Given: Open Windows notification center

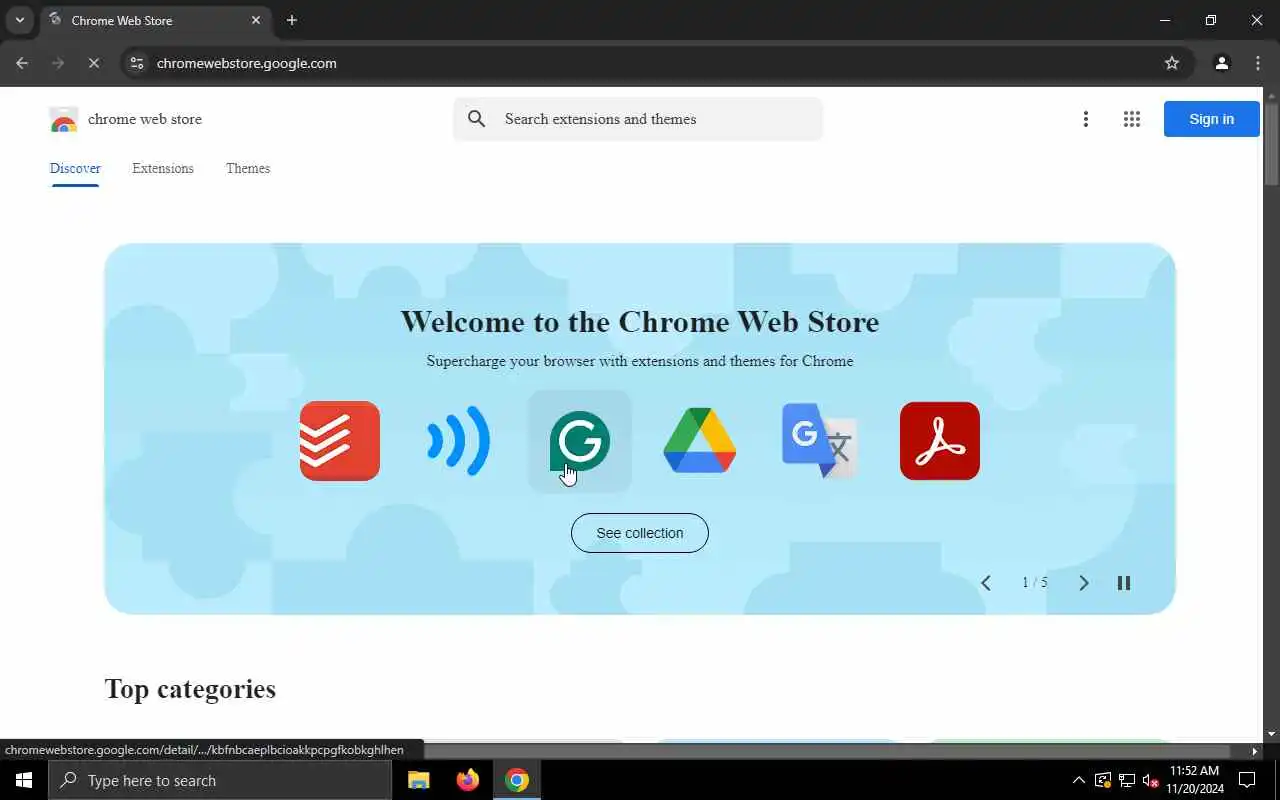Looking at the screenshot, I should point(1247,780).
